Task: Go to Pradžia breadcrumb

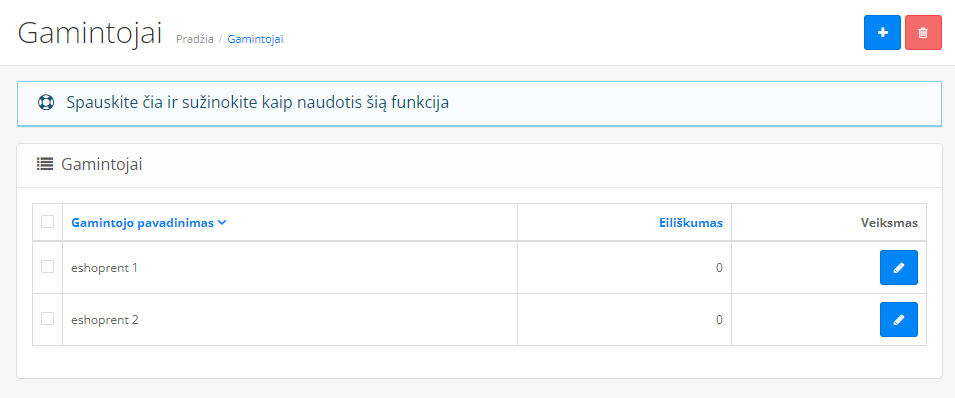Action: pyautogui.click(x=194, y=39)
